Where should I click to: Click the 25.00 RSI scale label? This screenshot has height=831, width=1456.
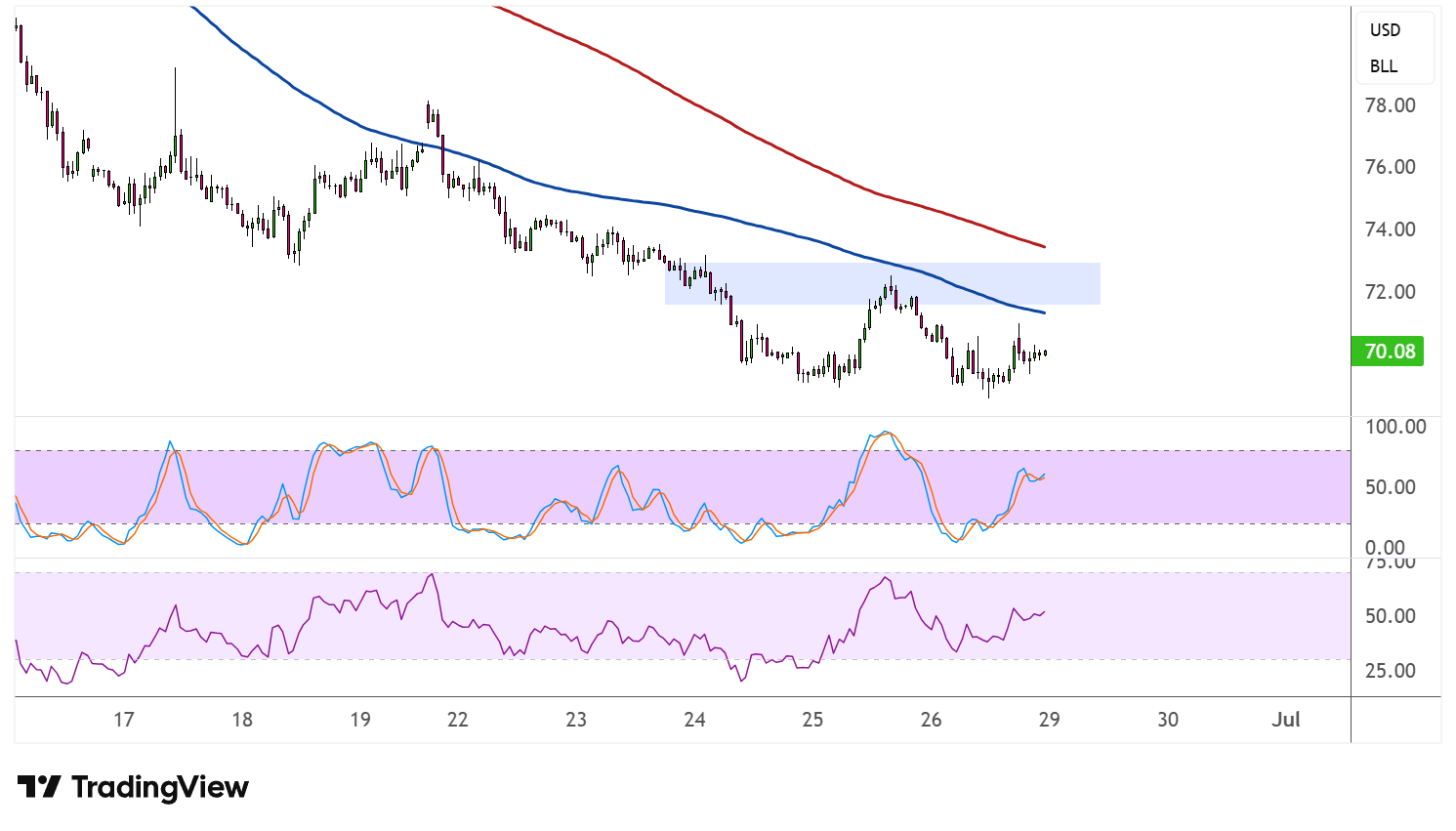1390,671
